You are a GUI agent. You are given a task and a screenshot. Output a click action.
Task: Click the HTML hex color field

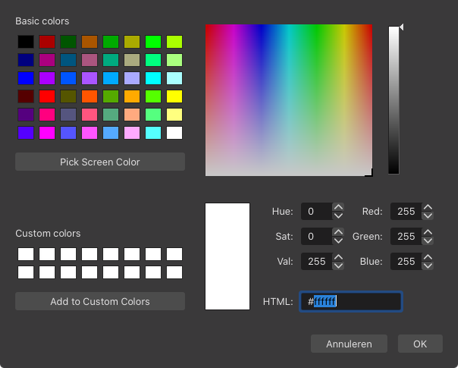click(351, 302)
